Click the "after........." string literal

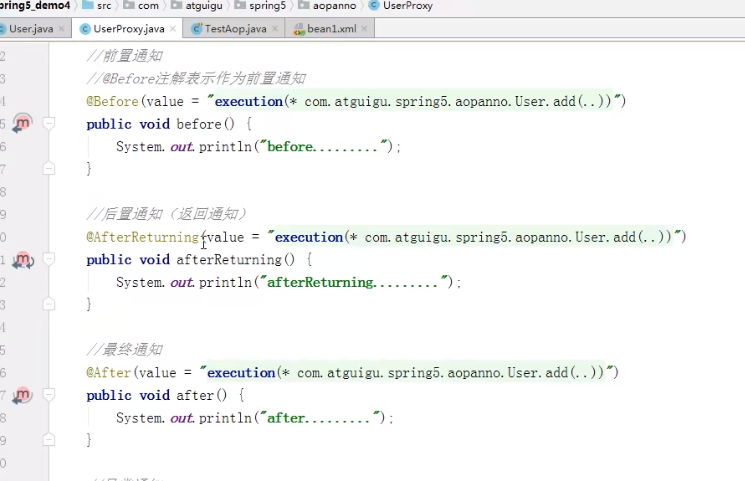coord(321,418)
